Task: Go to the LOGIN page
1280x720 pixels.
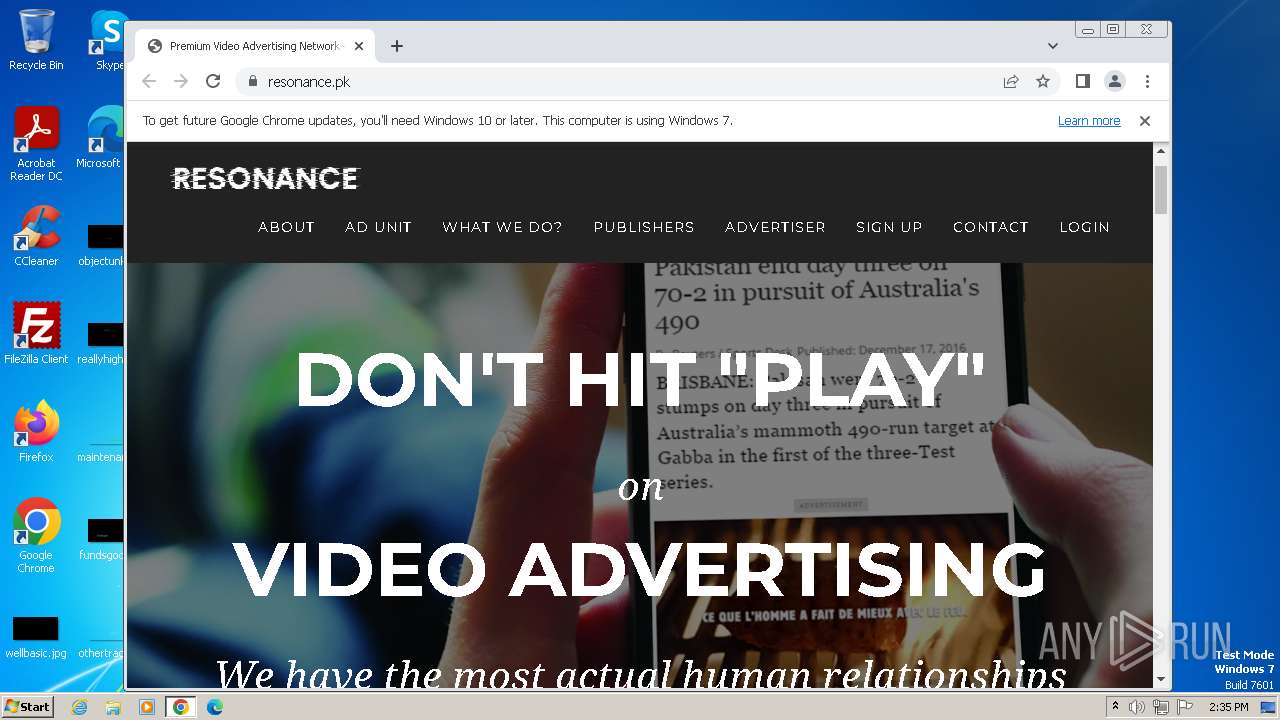Action: click(x=1085, y=227)
